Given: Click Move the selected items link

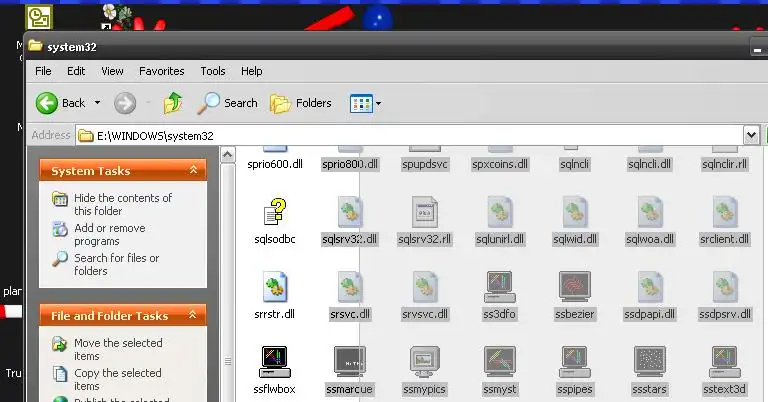Looking at the screenshot, I should [x=118, y=350].
